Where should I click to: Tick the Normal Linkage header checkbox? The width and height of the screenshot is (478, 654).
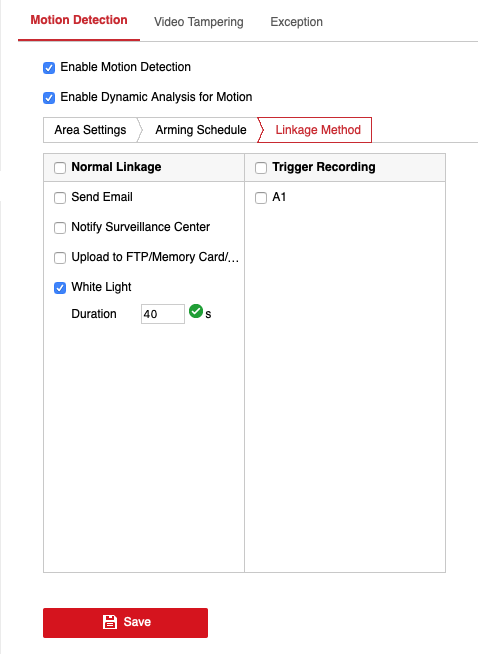tap(60, 168)
